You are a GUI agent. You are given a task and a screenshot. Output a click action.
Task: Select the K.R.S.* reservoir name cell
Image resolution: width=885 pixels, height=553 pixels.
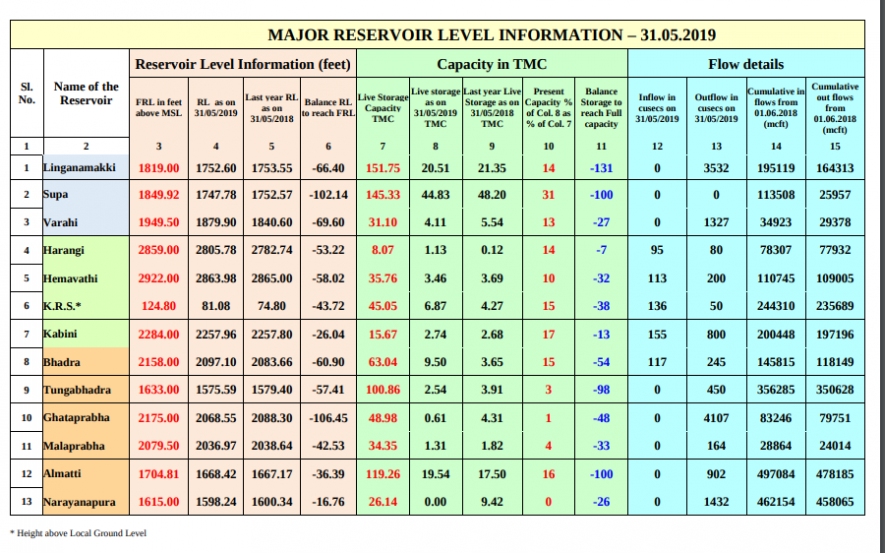[62, 305]
